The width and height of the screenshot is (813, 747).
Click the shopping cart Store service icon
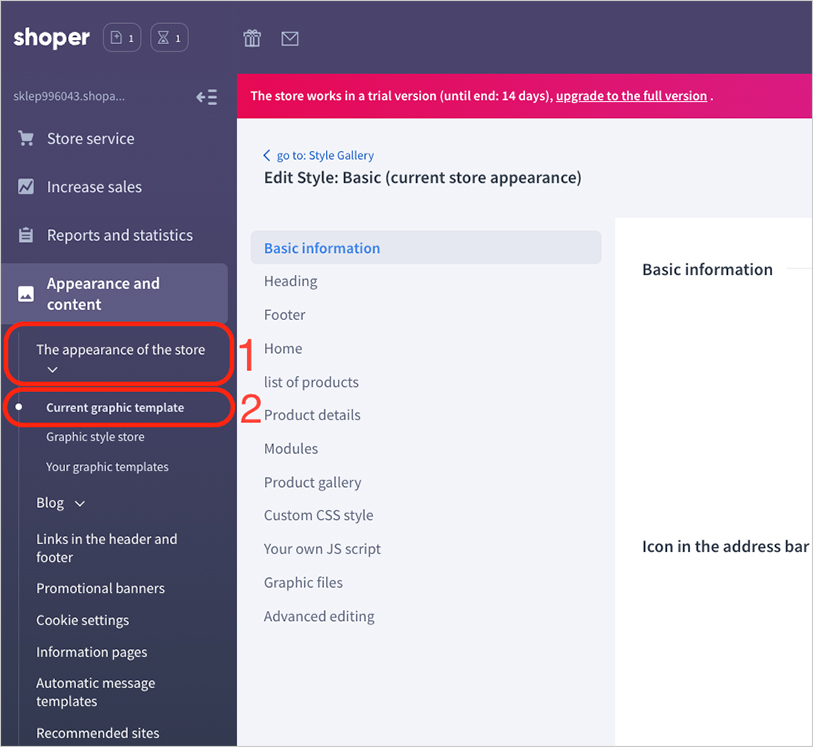point(26,138)
